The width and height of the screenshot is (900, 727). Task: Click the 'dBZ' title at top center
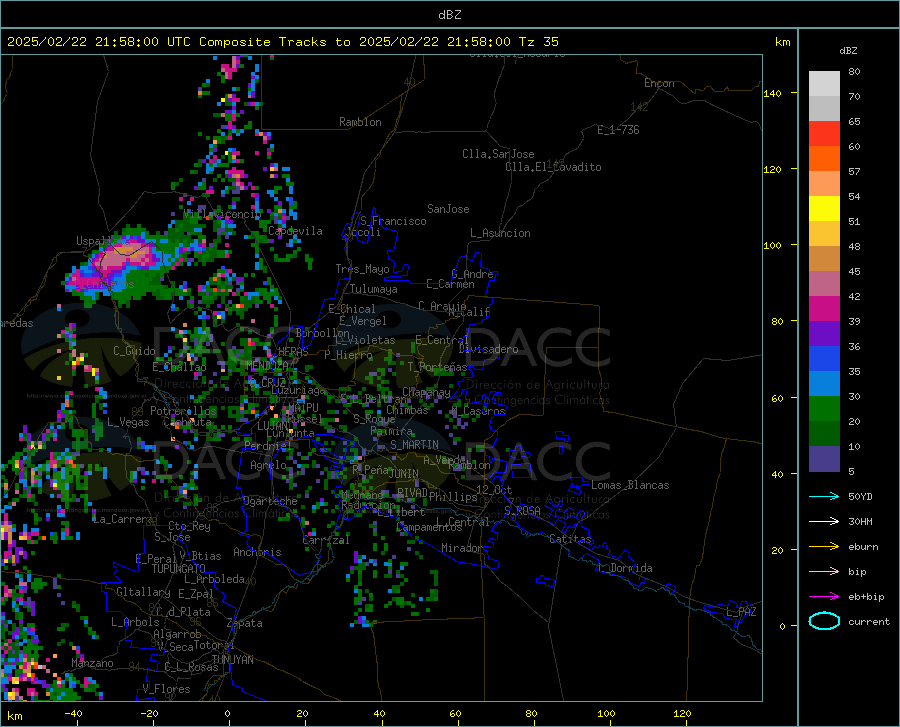click(x=449, y=15)
